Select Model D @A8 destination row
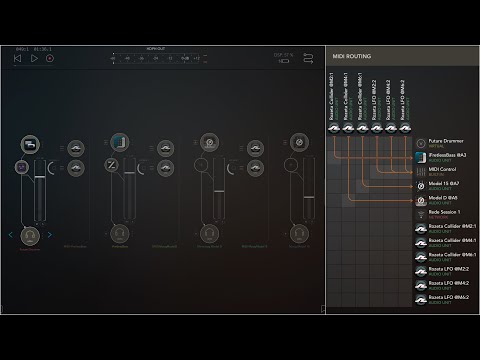 pos(446,200)
